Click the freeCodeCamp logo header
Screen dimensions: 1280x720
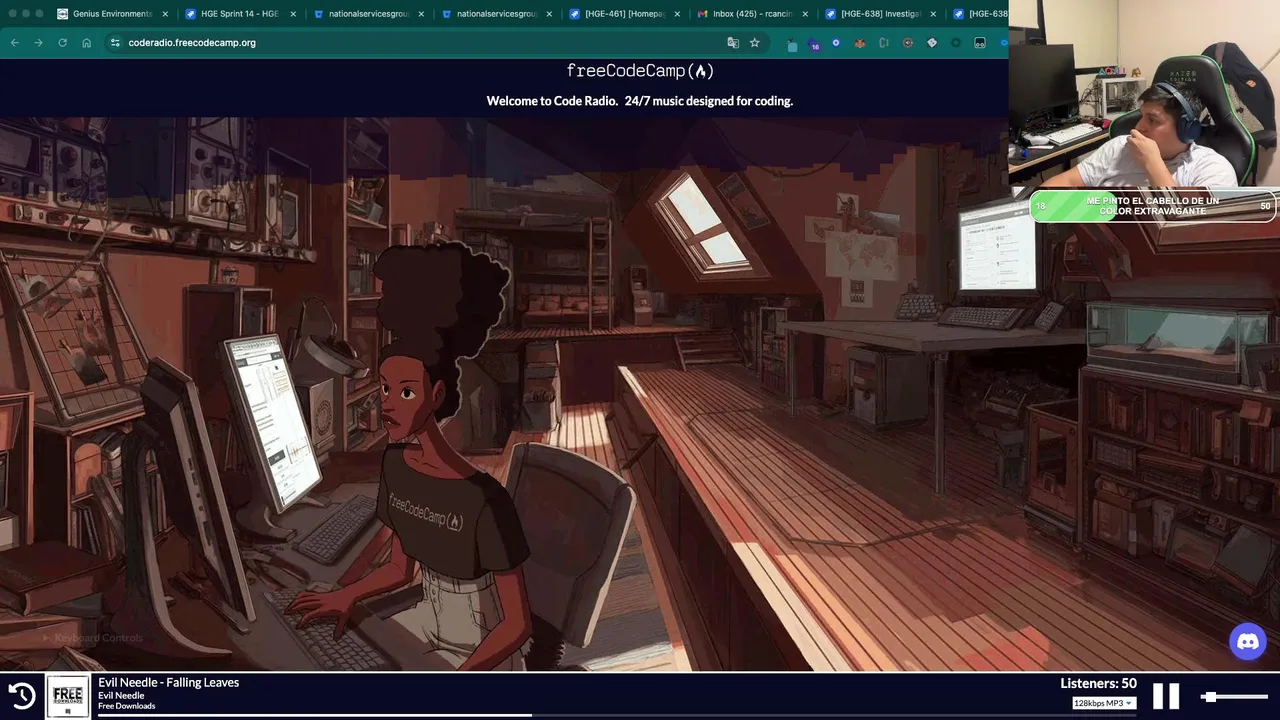pos(640,71)
